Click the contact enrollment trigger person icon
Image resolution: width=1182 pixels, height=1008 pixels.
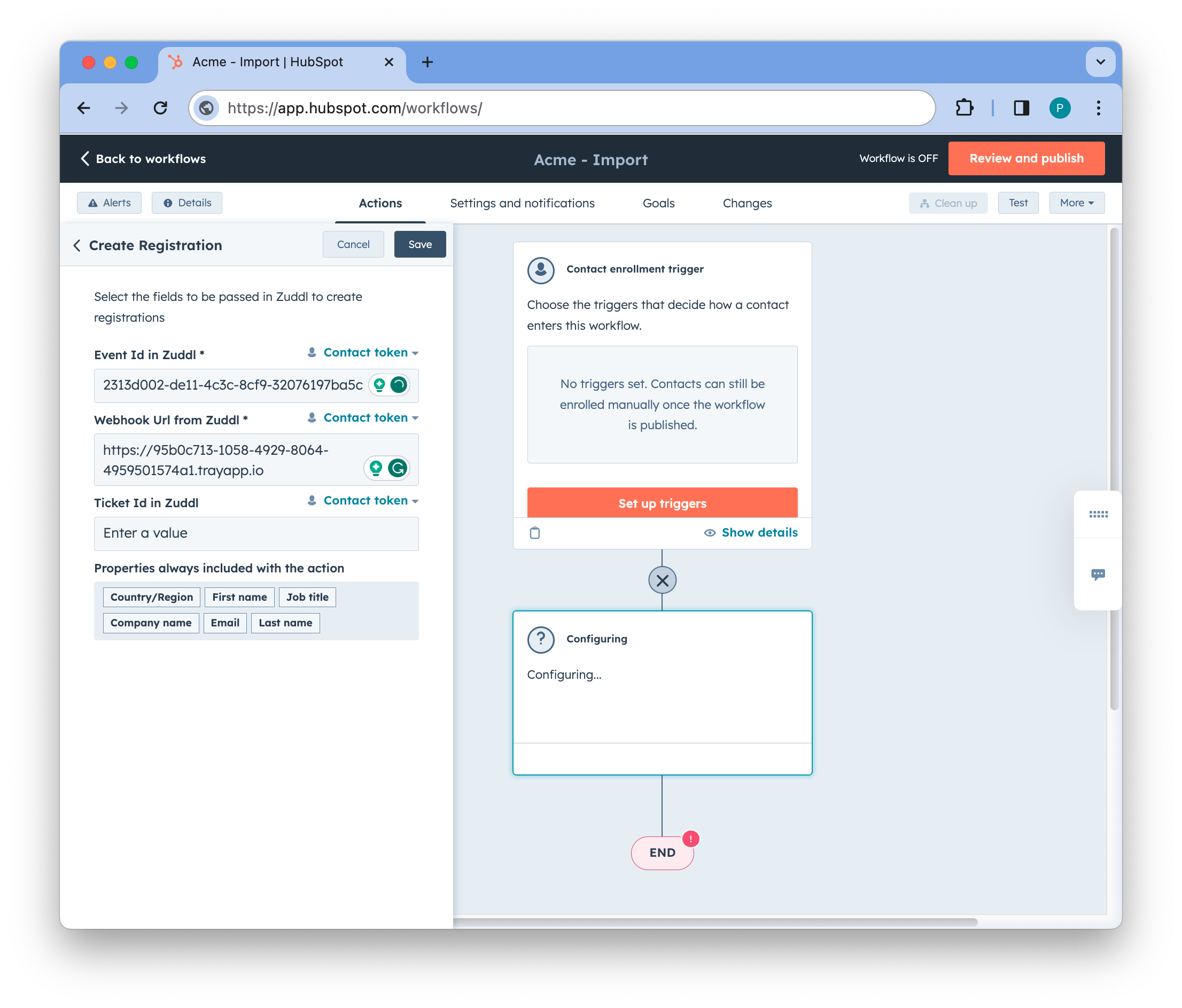tap(541, 270)
